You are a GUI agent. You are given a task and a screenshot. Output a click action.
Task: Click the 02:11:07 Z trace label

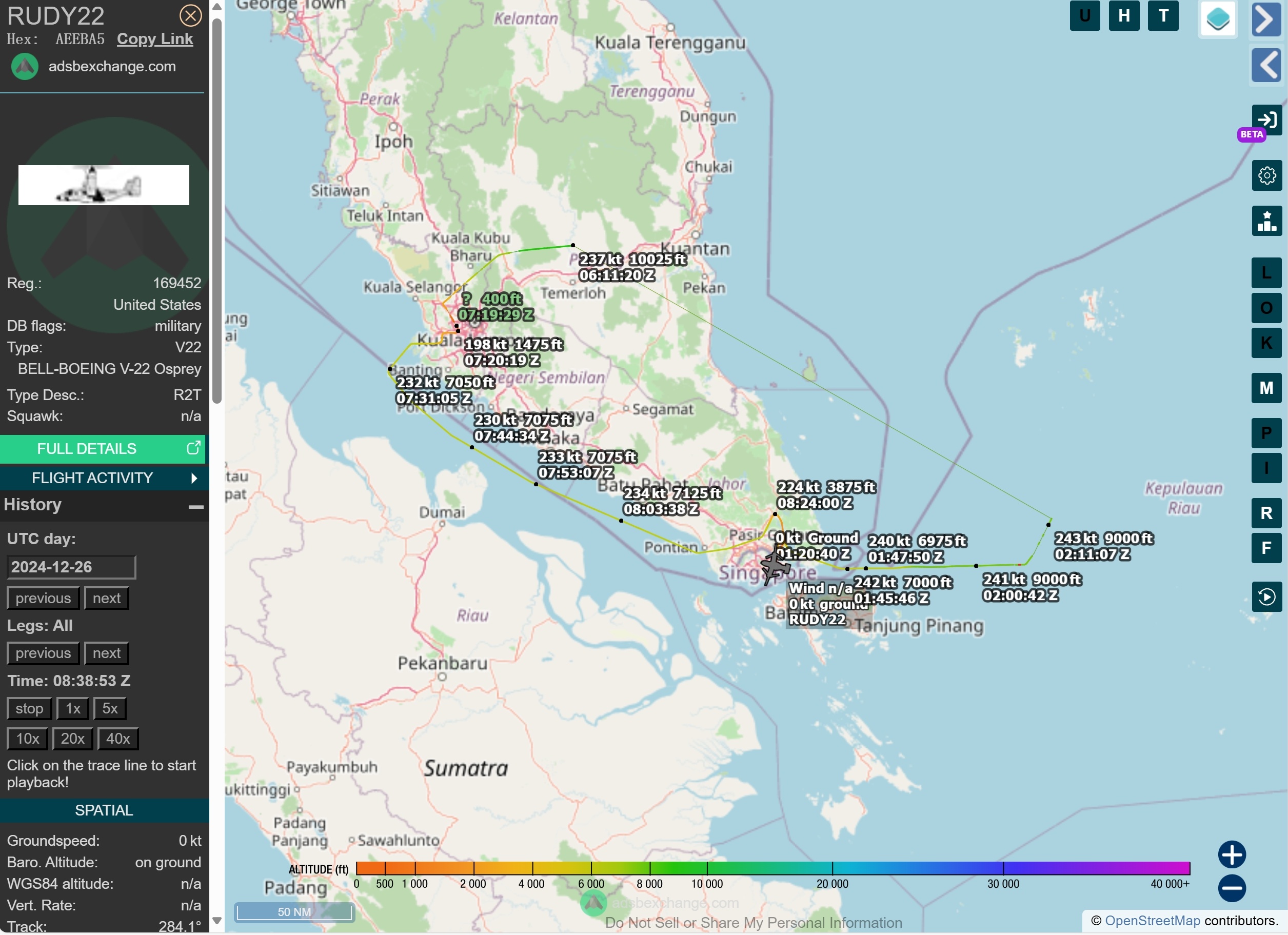click(x=1093, y=554)
